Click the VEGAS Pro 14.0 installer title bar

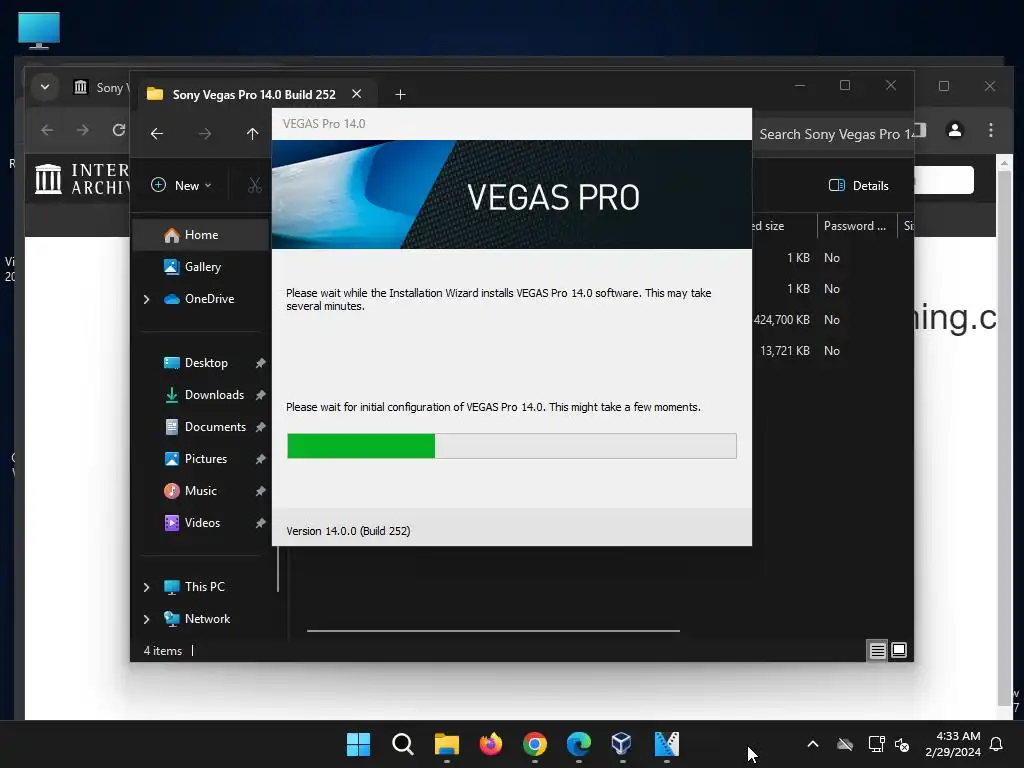[x=511, y=124]
